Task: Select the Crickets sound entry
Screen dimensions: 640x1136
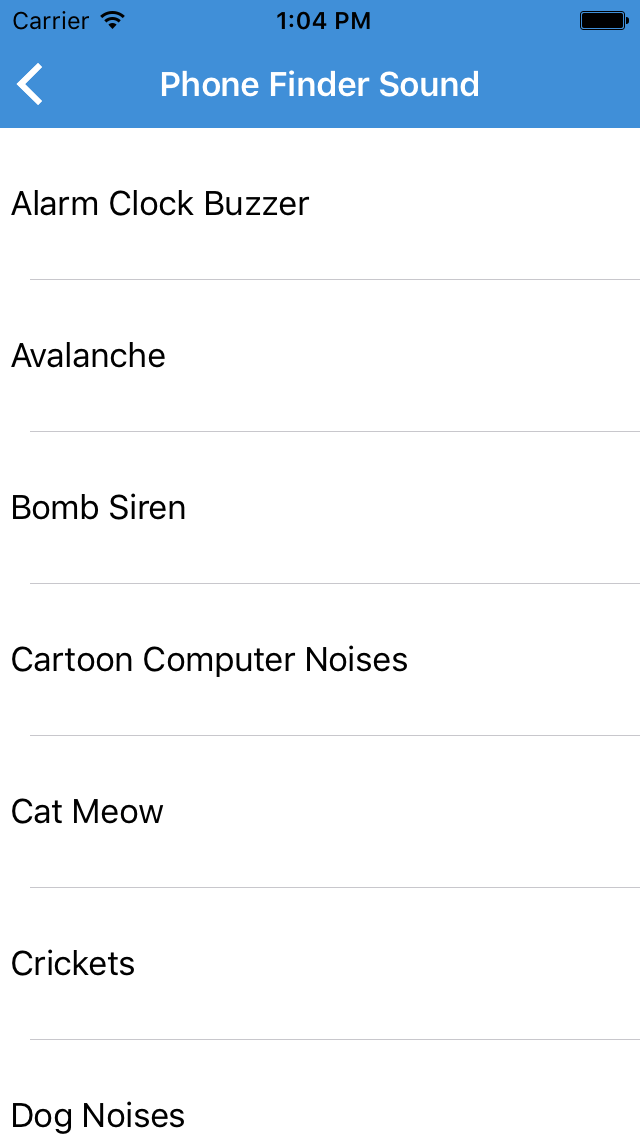Action: 320,964
